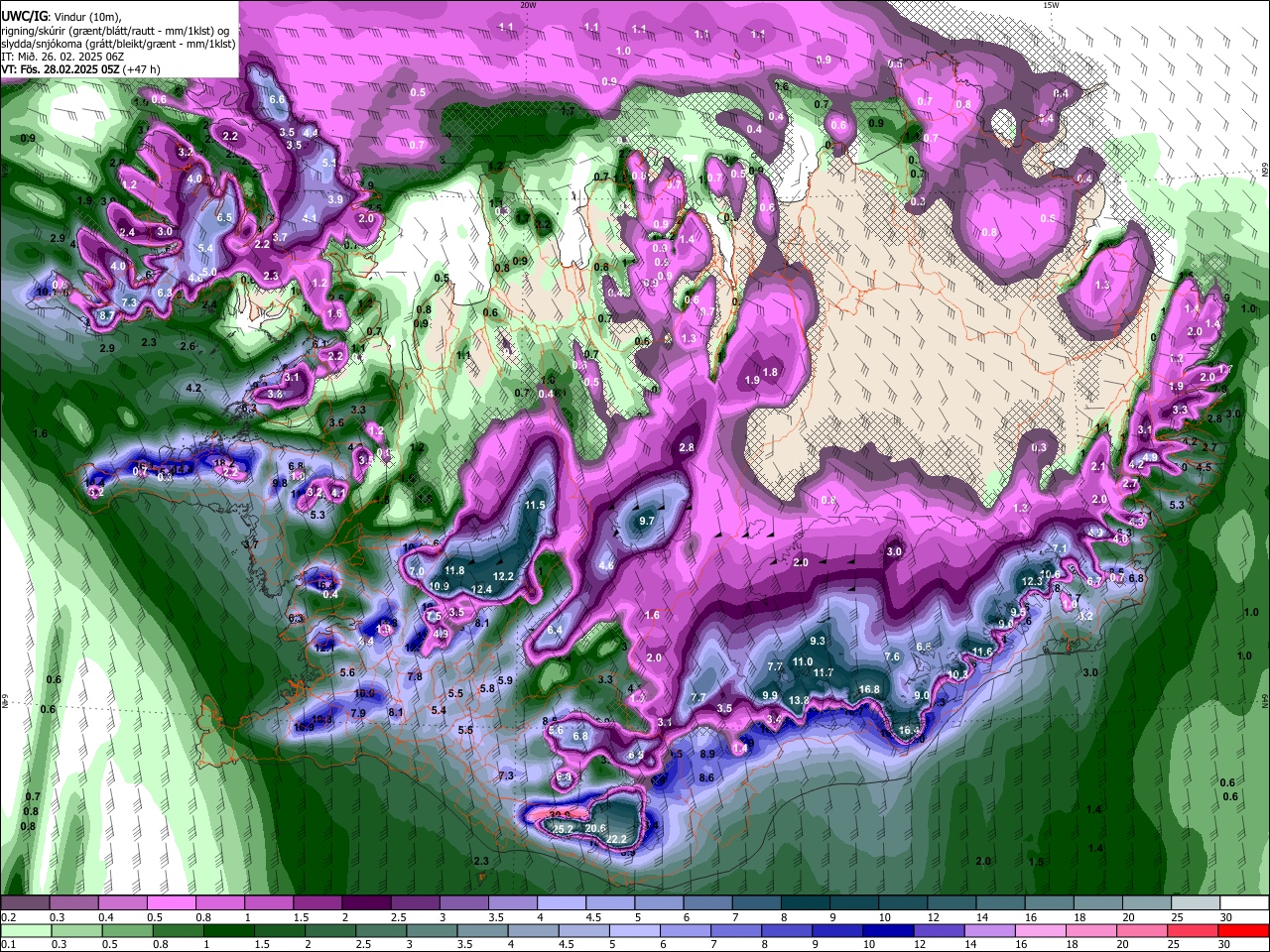The image size is (1270, 952).
Task: Select the white snow-scale swatch after 30
Action: pos(1244,903)
